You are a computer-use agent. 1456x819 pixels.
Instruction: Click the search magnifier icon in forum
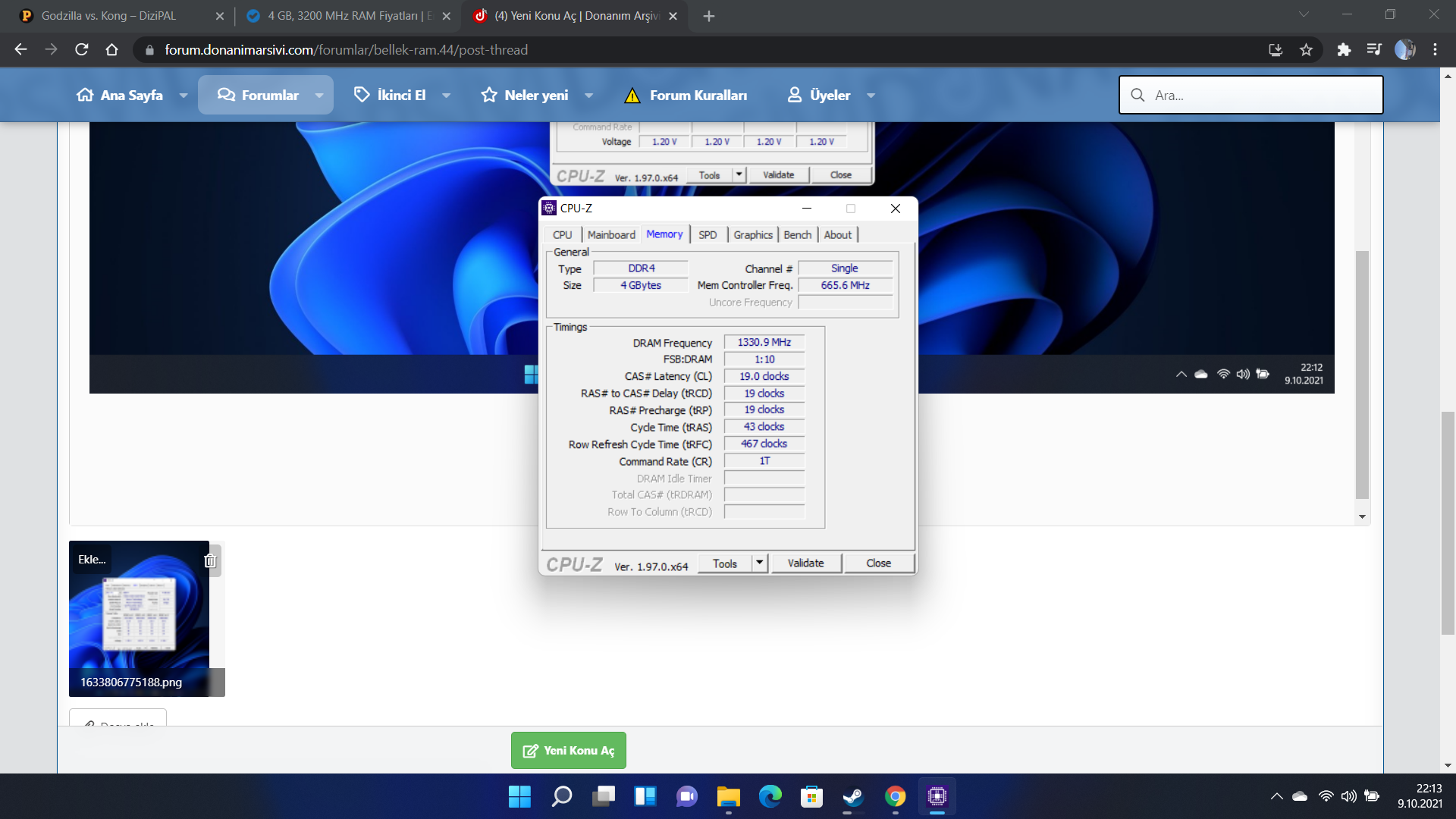coord(1137,95)
